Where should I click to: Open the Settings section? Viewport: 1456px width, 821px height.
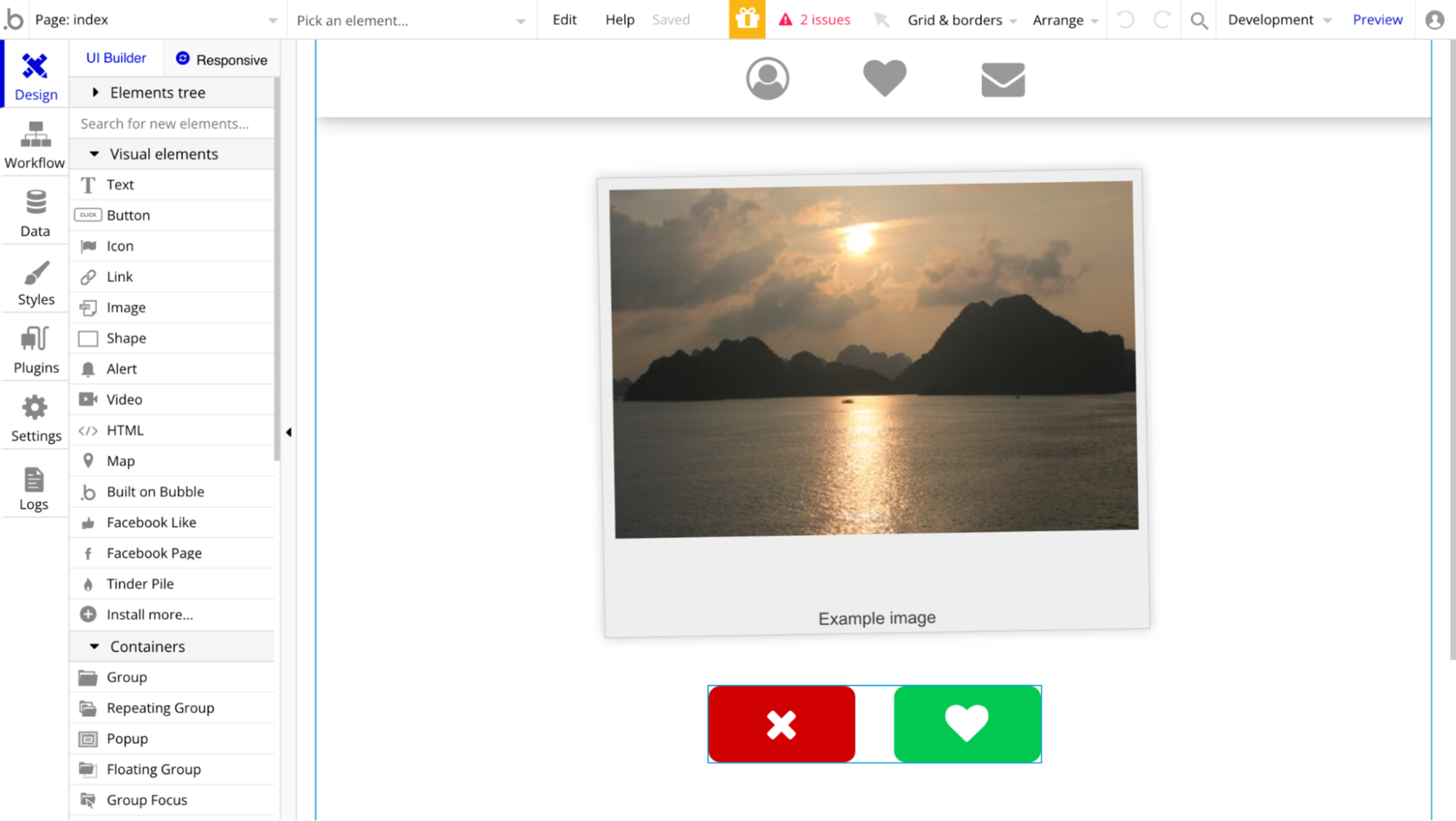(36, 419)
